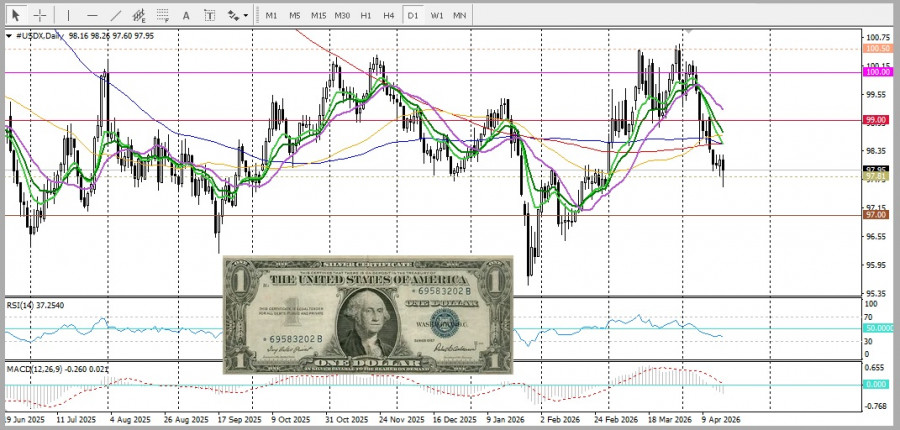Switch to M5 timeframe
Image resolution: width=900 pixels, height=430 pixels.
(295, 16)
